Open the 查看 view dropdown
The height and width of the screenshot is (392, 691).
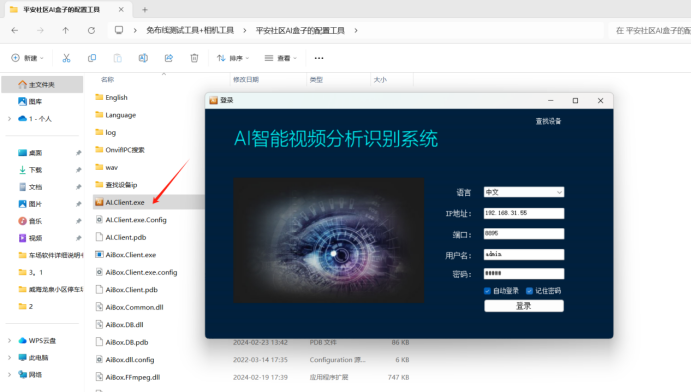pyautogui.click(x=281, y=58)
